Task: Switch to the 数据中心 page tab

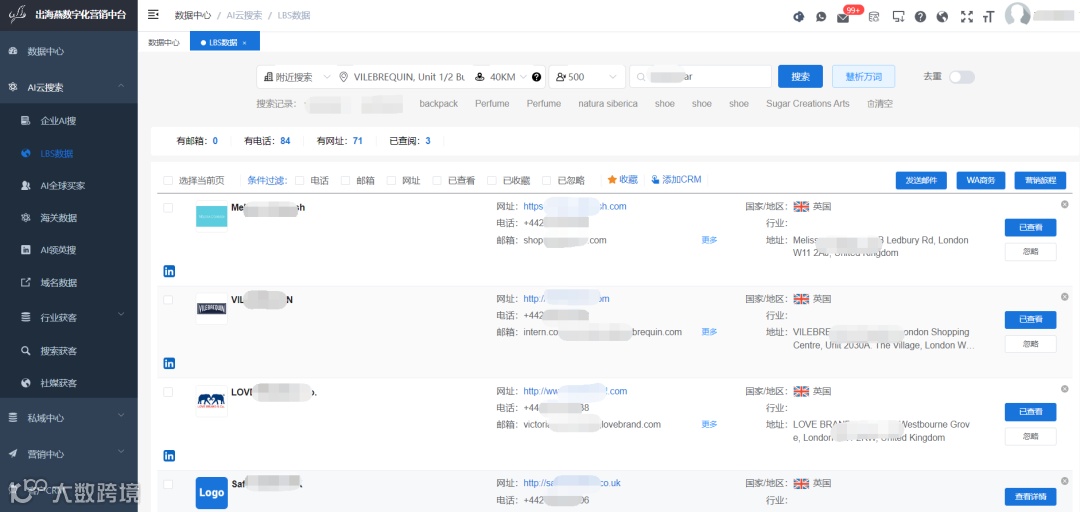Action: tap(164, 43)
